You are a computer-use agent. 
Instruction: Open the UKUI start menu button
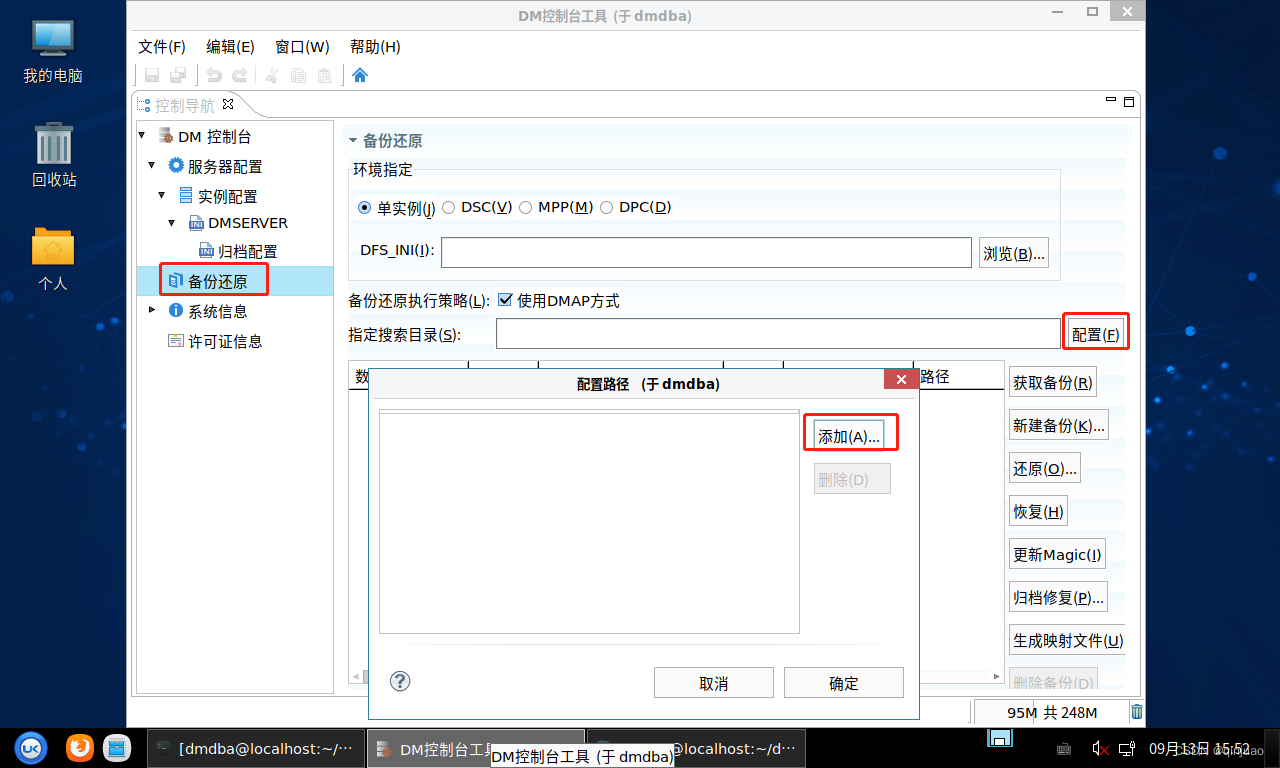pyautogui.click(x=32, y=747)
